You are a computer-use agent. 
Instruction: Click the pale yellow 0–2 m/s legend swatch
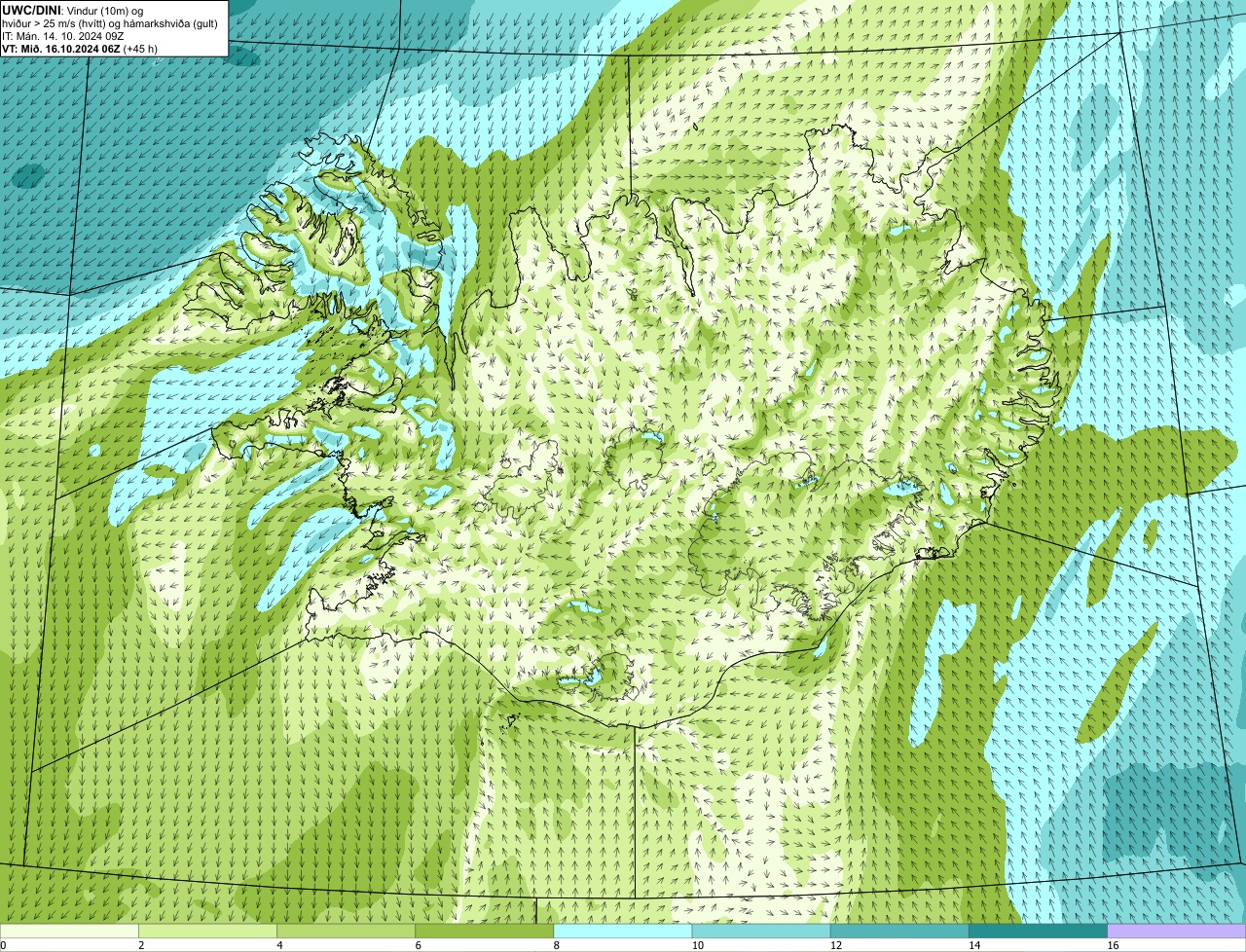[70, 931]
